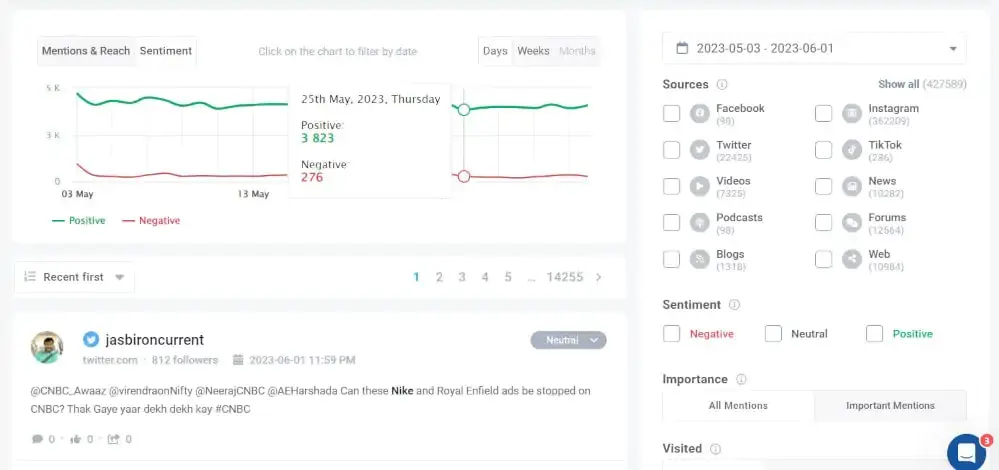Click the Positive data point on the chart
The width and height of the screenshot is (999, 470).
point(463,109)
